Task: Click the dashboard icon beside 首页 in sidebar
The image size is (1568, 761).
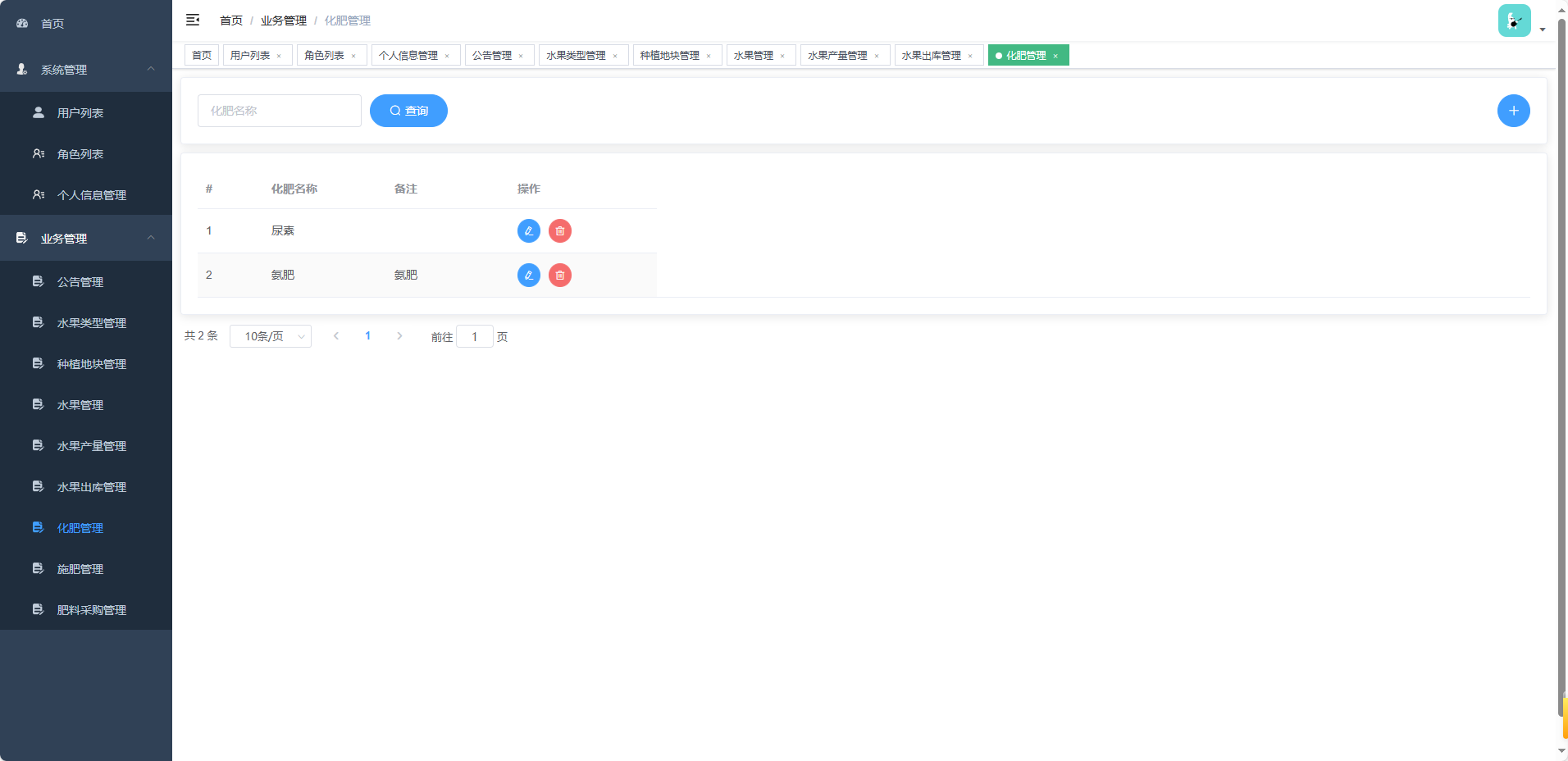Action: tap(21, 23)
